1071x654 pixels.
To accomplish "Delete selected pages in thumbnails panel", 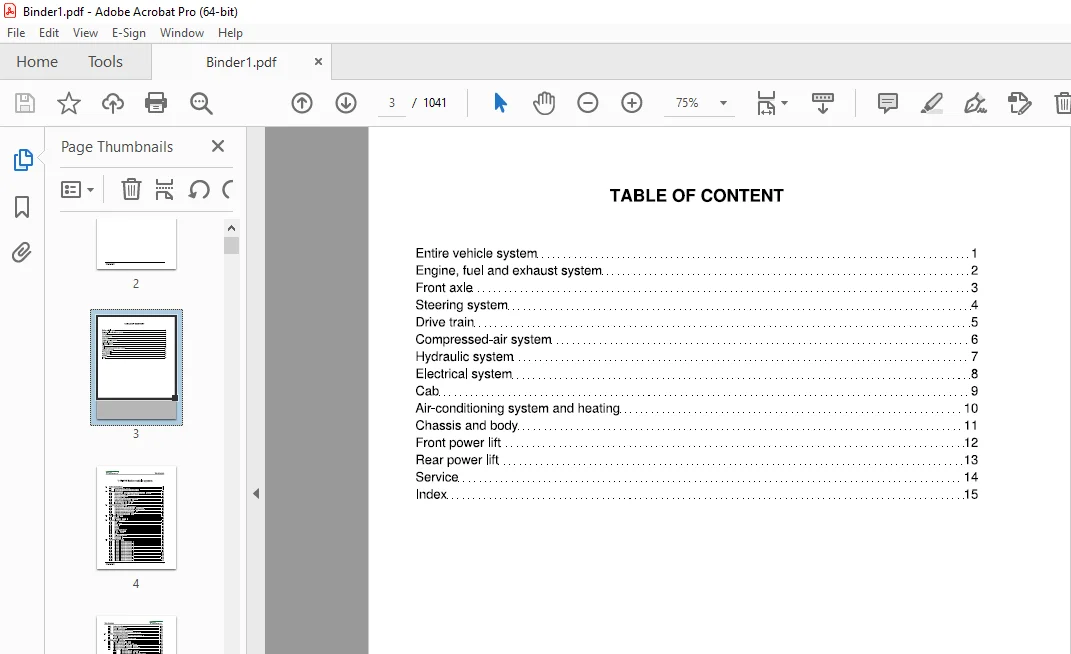I will [131, 189].
